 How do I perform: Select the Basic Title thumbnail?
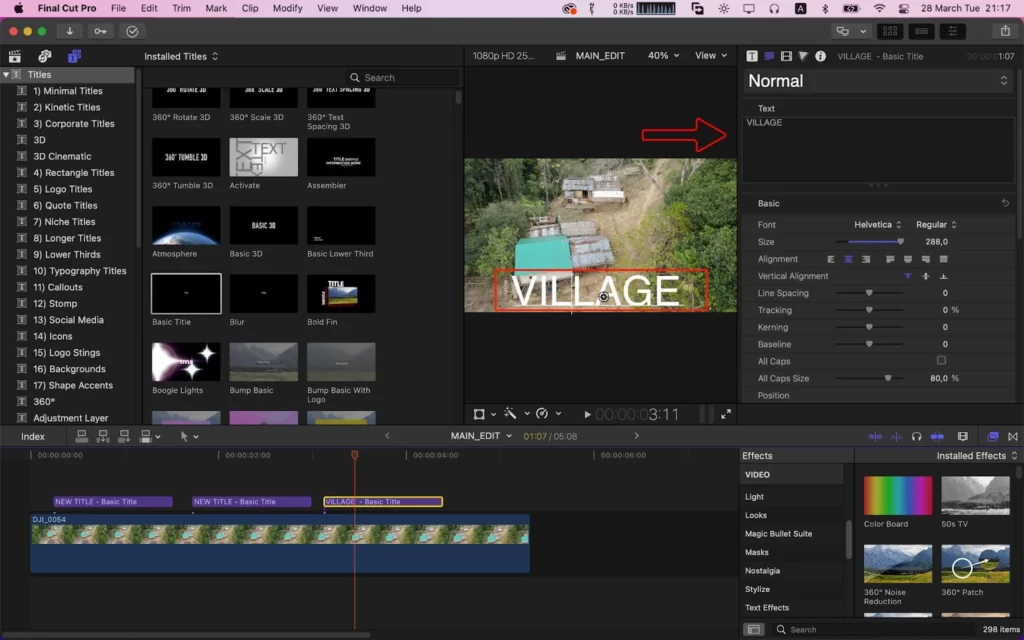[x=186, y=294]
